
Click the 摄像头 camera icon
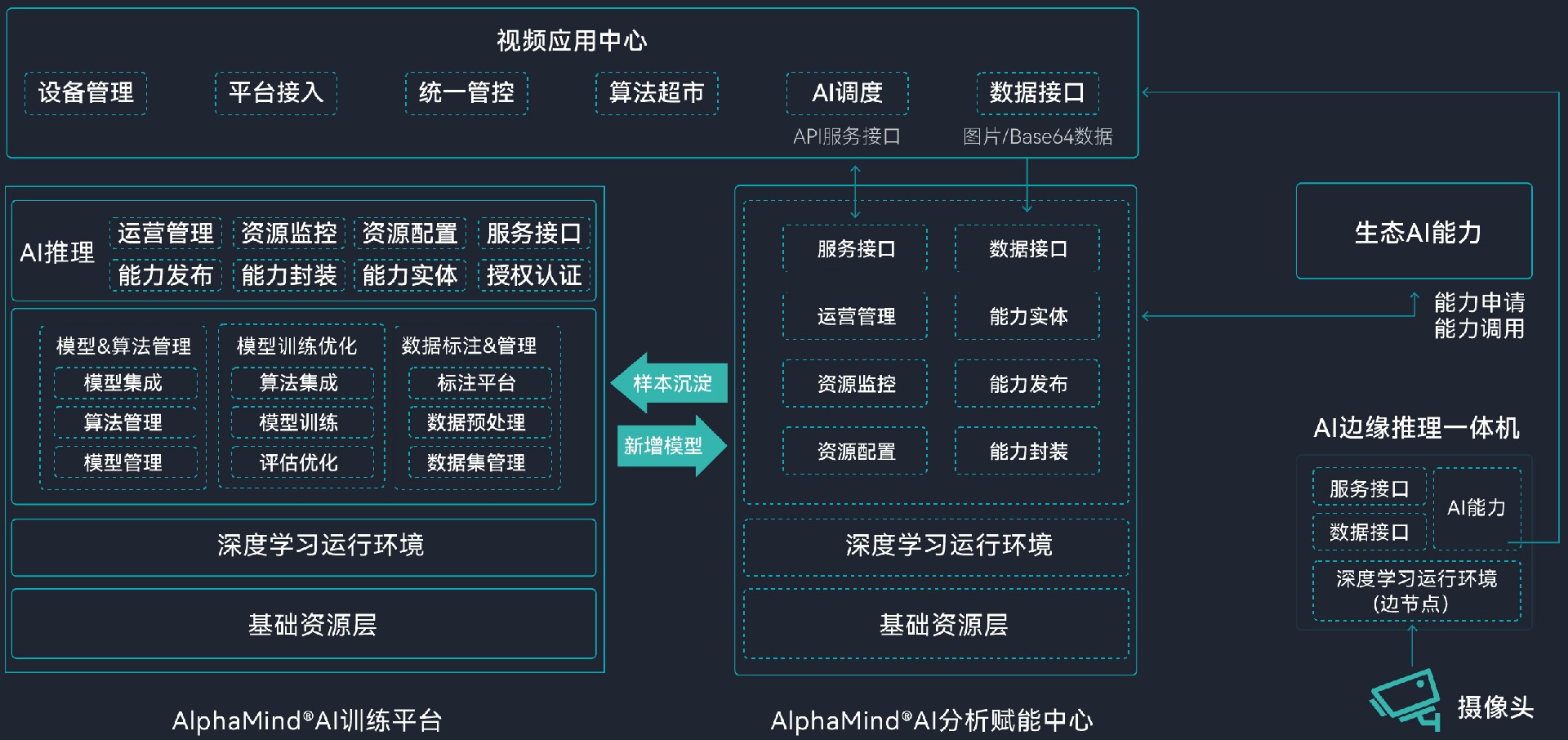point(1405,698)
